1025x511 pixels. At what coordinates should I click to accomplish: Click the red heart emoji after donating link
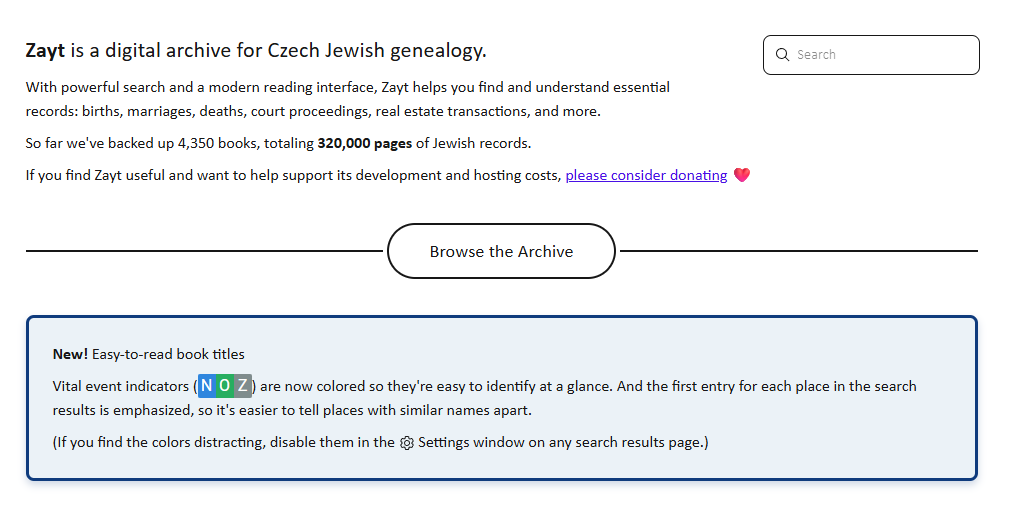pos(741,175)
